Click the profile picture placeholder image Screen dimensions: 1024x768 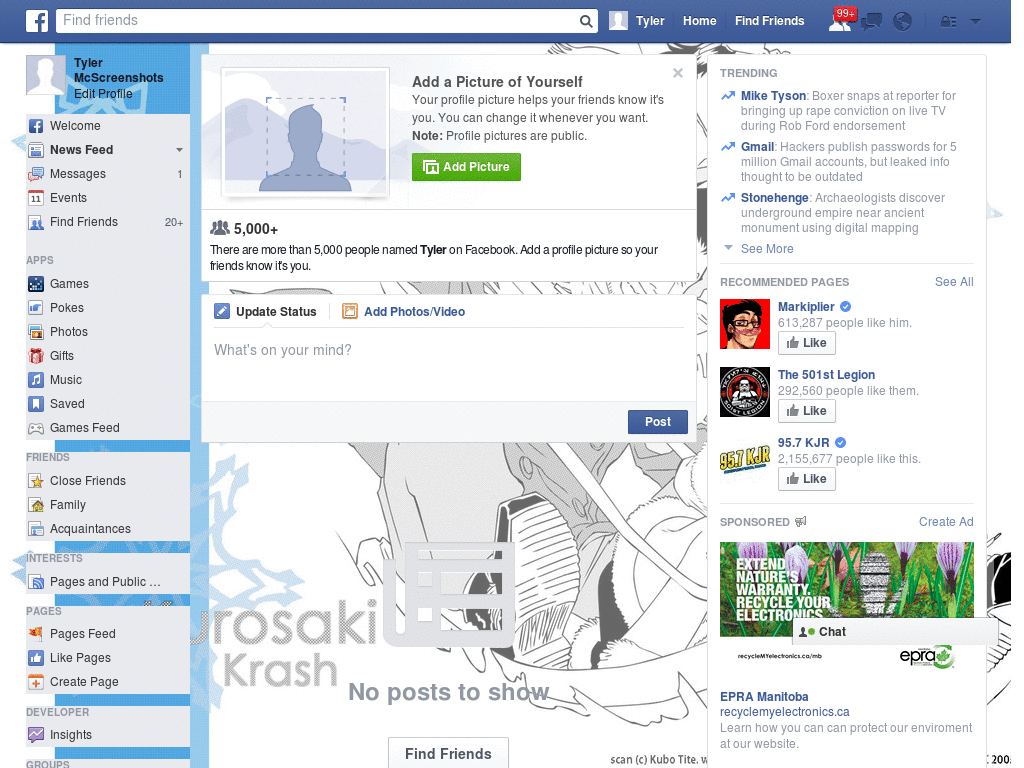[306, 132]
